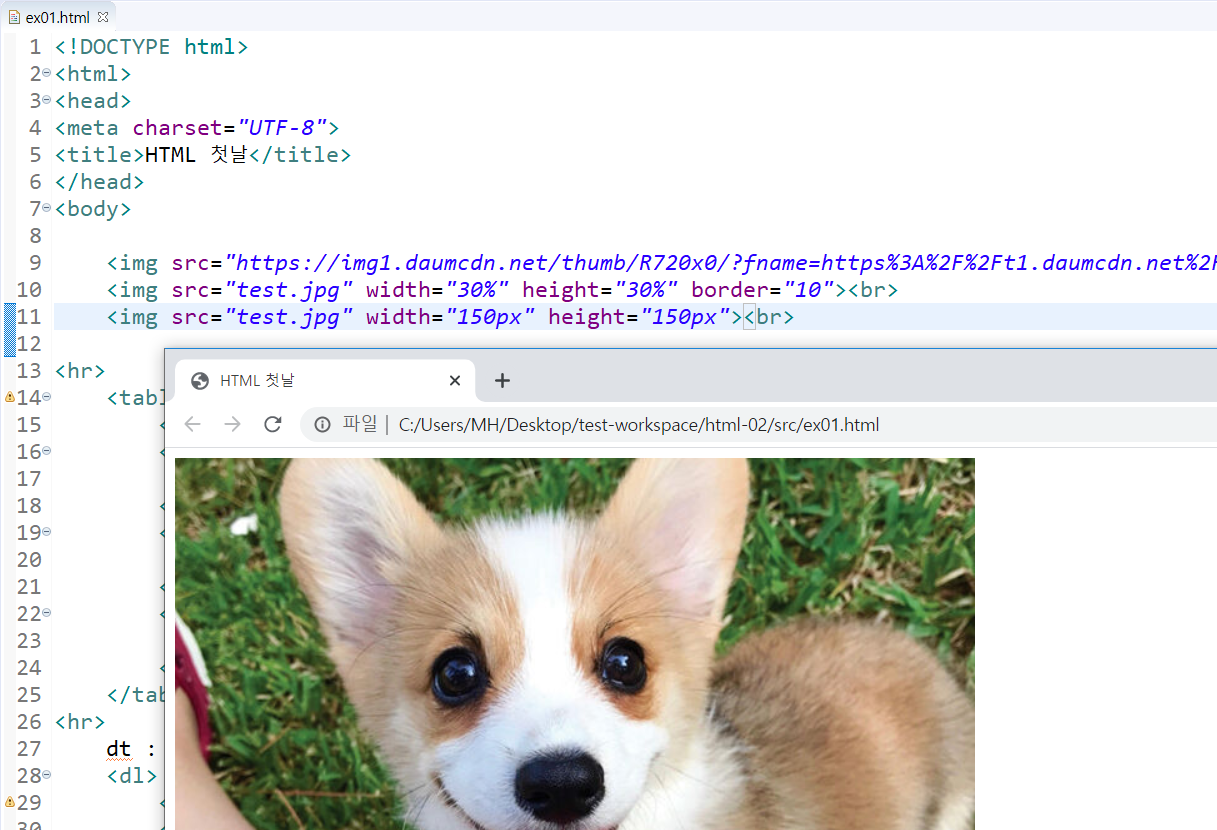Viewport: 1217px width, 830px height.
Task: Go forward in the browser
Action: (x=232, y=425)
